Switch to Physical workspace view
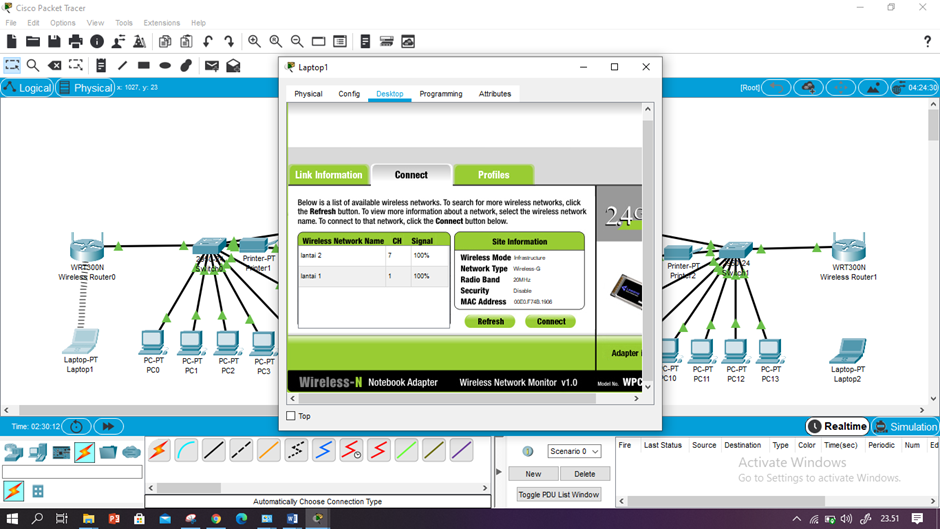Viewport: 940px width, 529px height. [85, 88]
